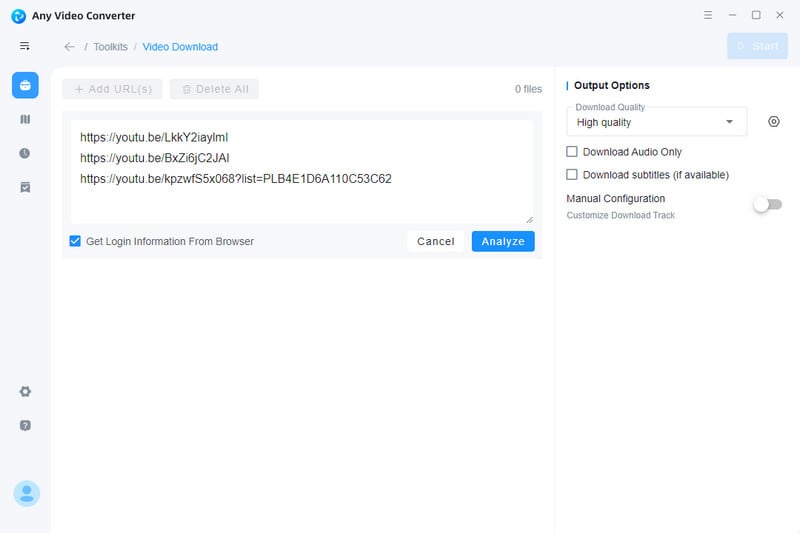
Task: Click the text area resize handle
Action: coord(530,219)
